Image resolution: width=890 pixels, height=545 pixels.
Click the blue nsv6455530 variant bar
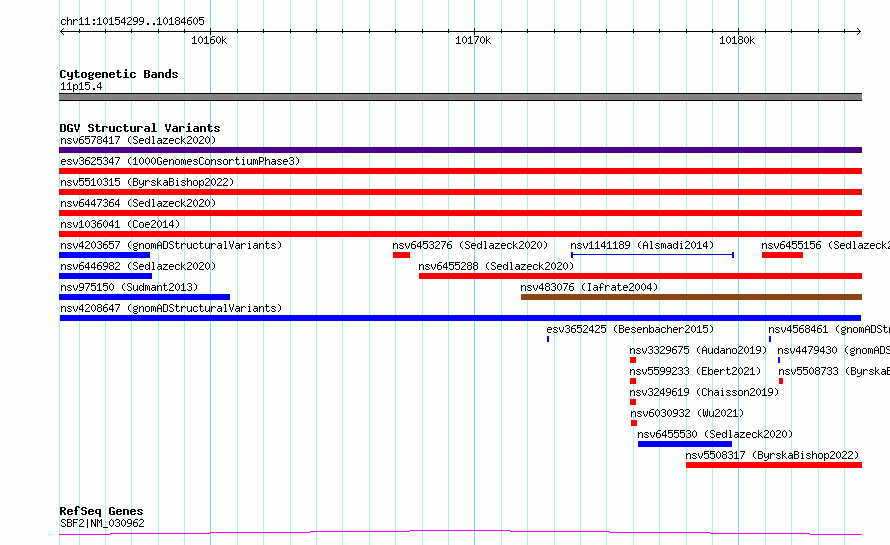pos(685,444)
